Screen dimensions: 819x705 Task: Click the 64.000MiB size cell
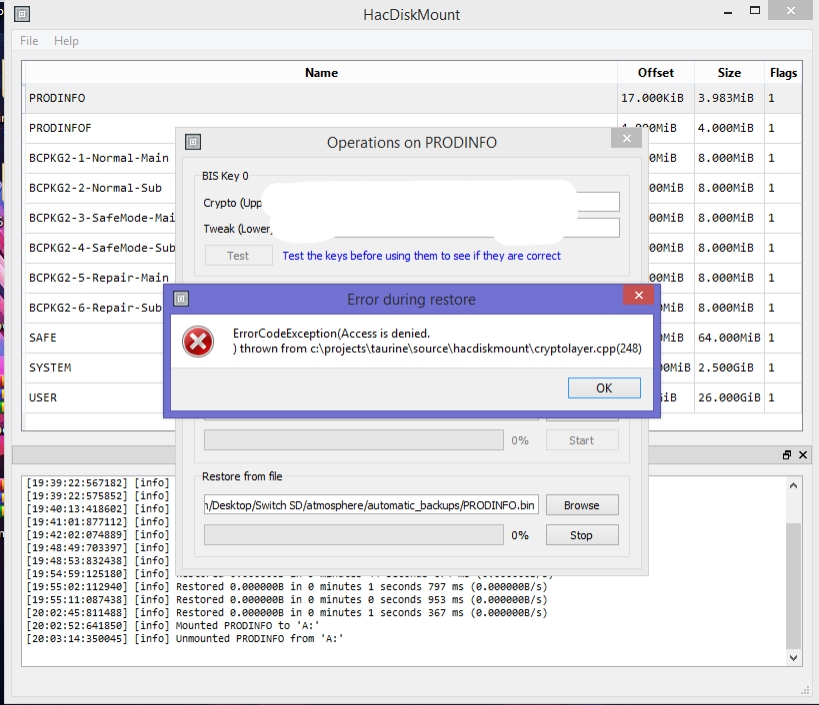tap(729, 338)
